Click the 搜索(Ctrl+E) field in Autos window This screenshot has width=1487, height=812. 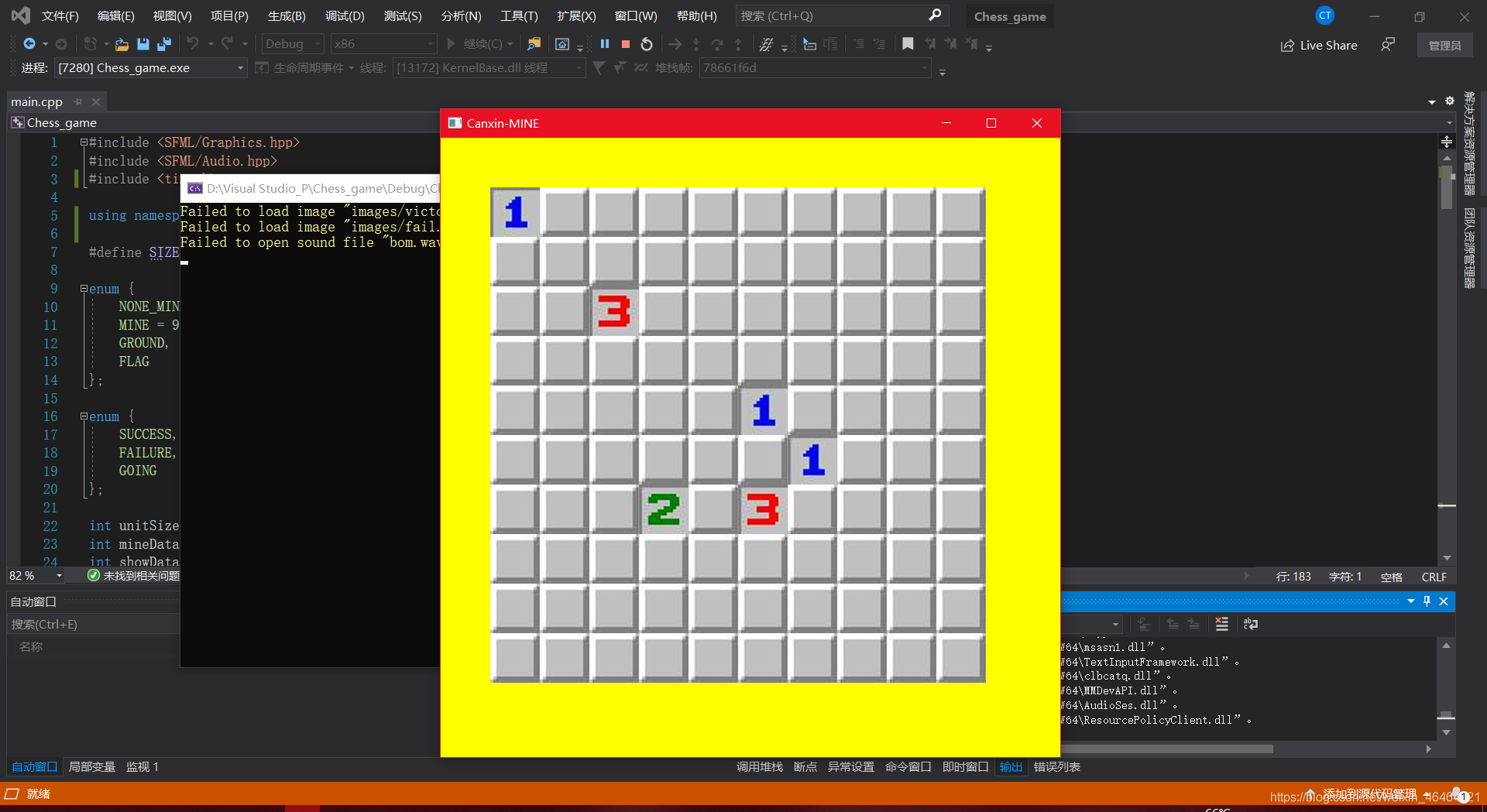[94, 624]
